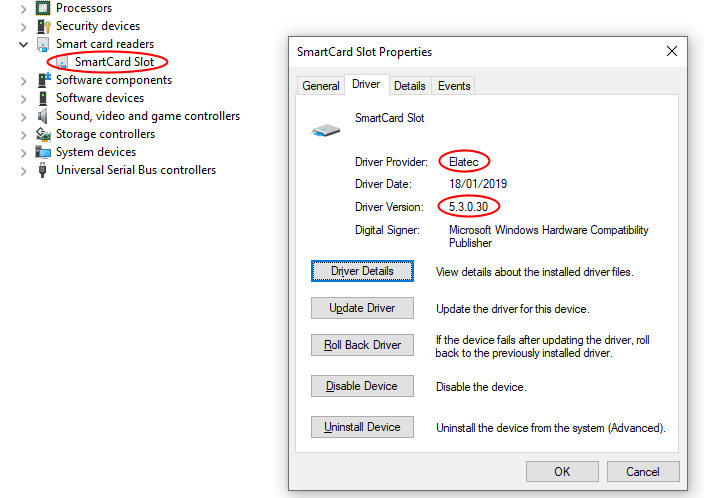Image resolution: width=704 pixels, height=498 pixels.
Task: Click the Storage controllers icon
Action: pyautogui.click(x=43, y=134)
